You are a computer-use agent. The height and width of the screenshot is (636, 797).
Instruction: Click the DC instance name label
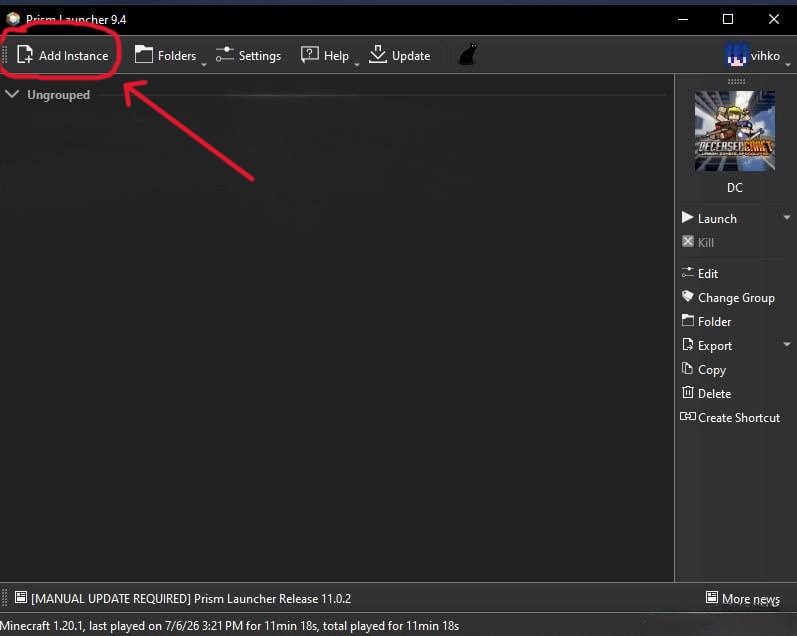(734, 188)
